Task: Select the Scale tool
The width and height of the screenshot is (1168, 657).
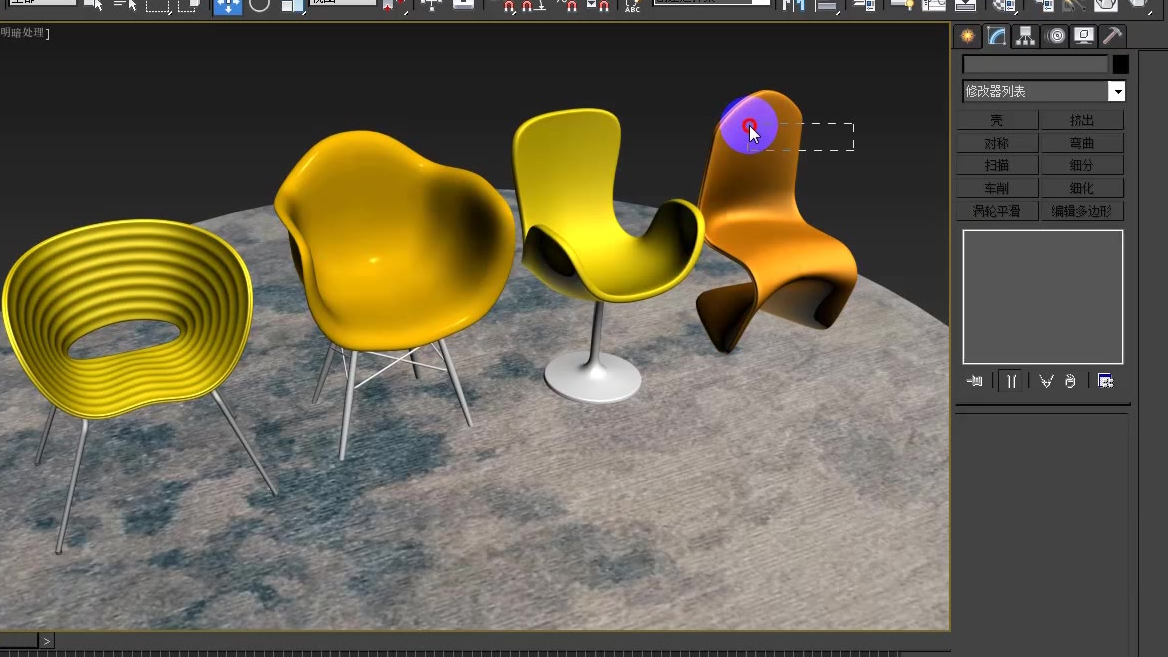Action: coord(290,8)
